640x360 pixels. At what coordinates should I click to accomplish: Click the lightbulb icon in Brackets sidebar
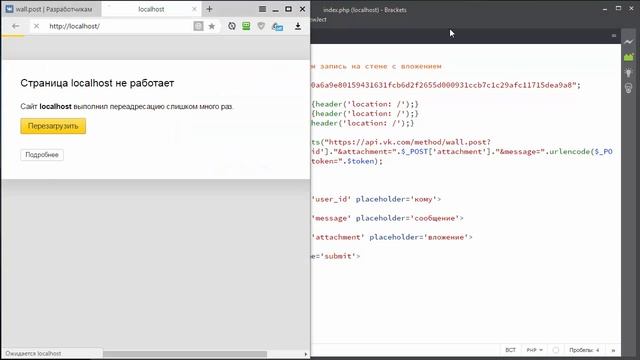629,73
